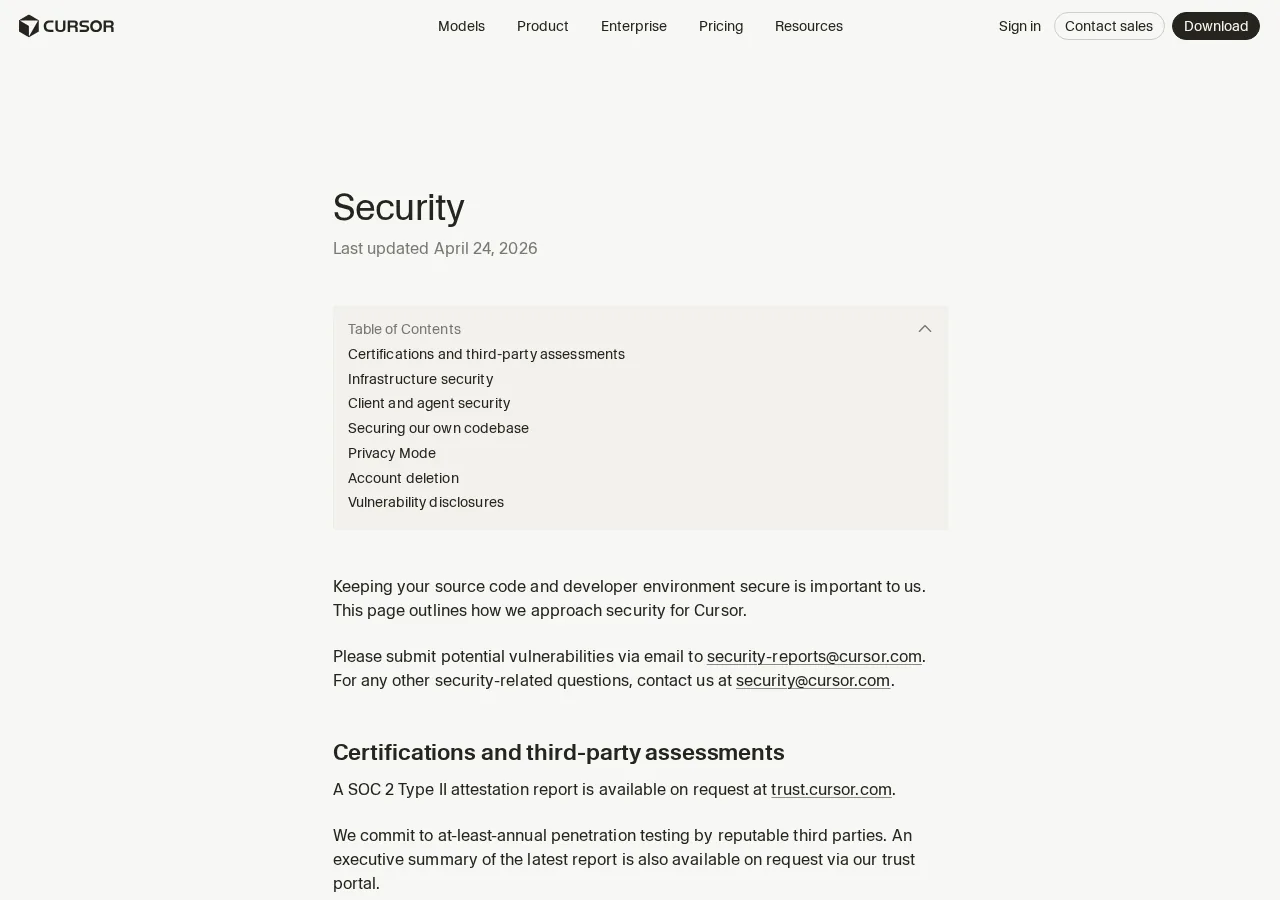Jump to Client and agent security
Viewport: 1280px width, 900px height.
pos(429,403)
